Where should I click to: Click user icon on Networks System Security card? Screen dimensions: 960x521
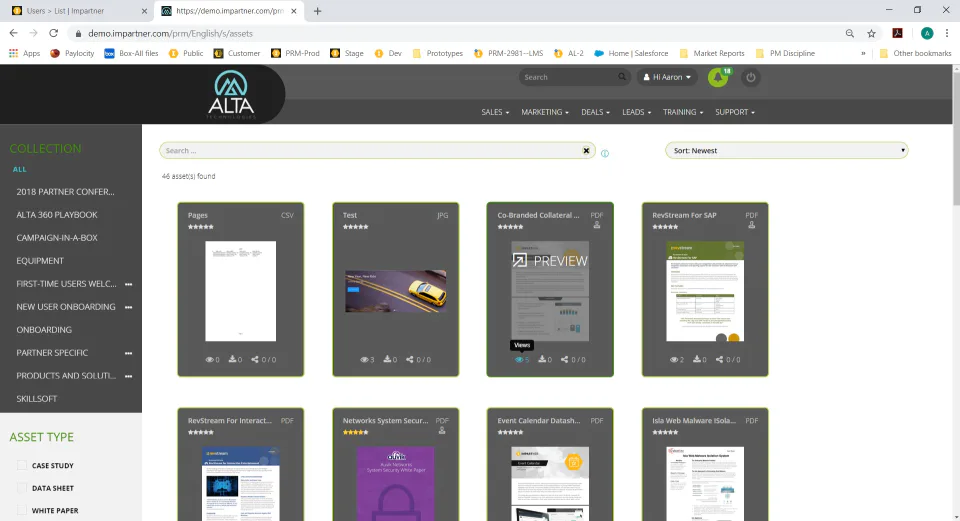tap(442, 431)
